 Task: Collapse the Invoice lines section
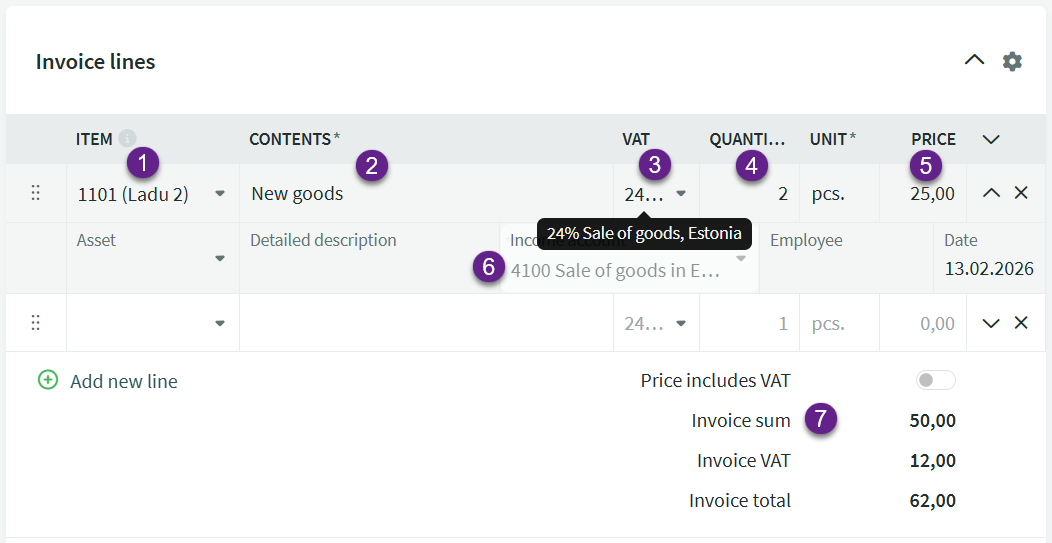coord(974,61)
